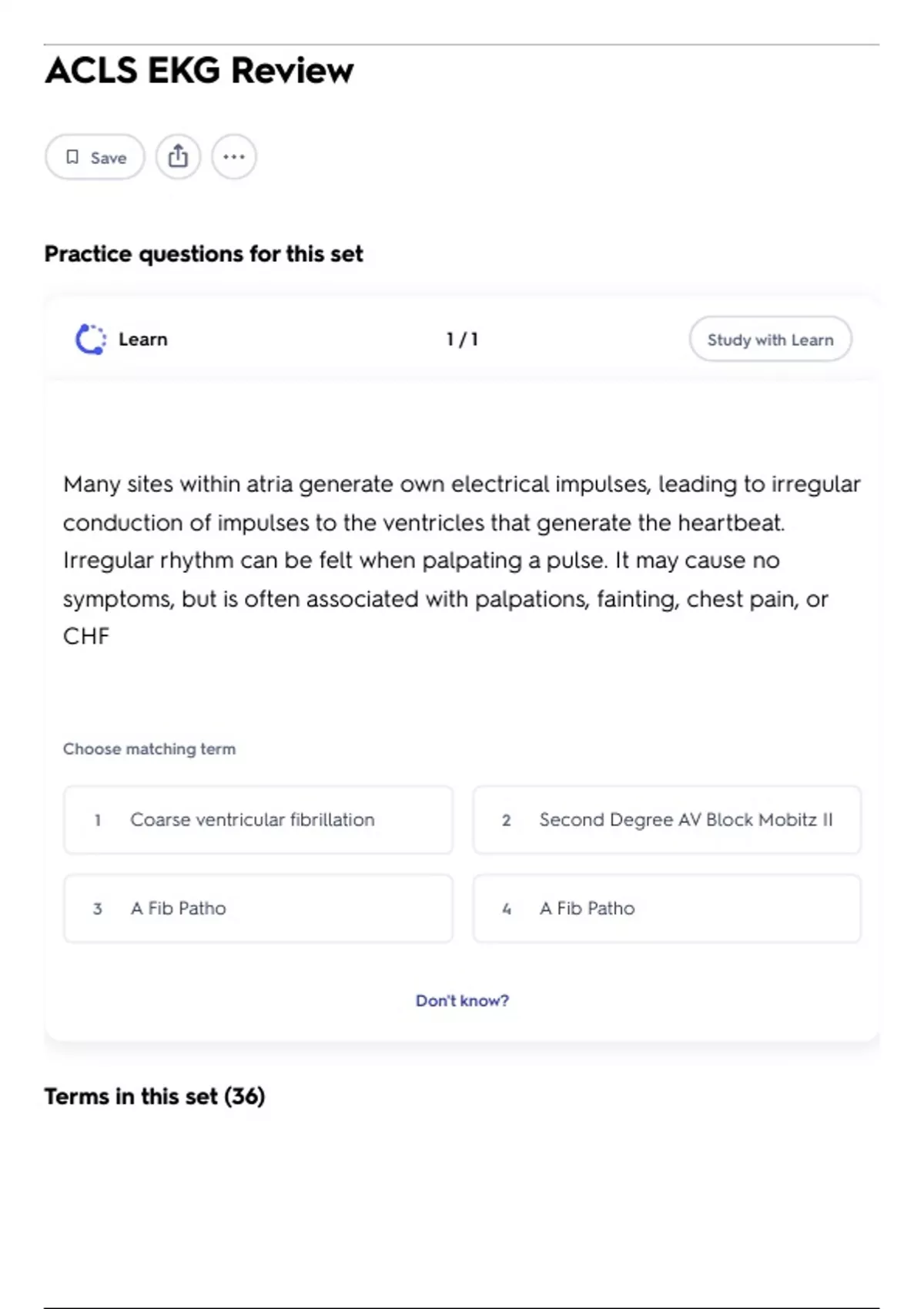Click the Don't know? link

point(462,1000)
